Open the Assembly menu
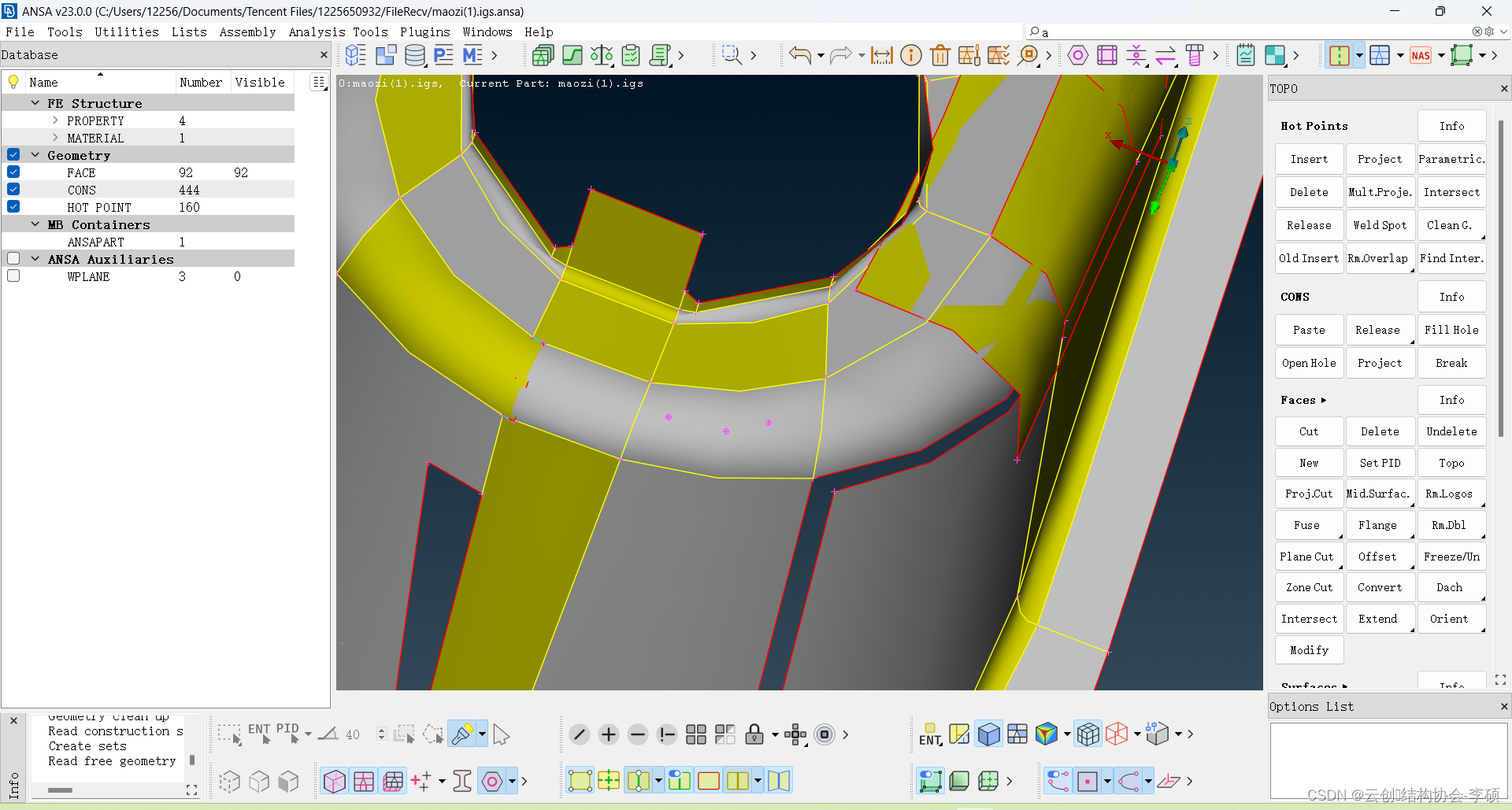This screenshot has height=810, width=1512. click(248, 32)
